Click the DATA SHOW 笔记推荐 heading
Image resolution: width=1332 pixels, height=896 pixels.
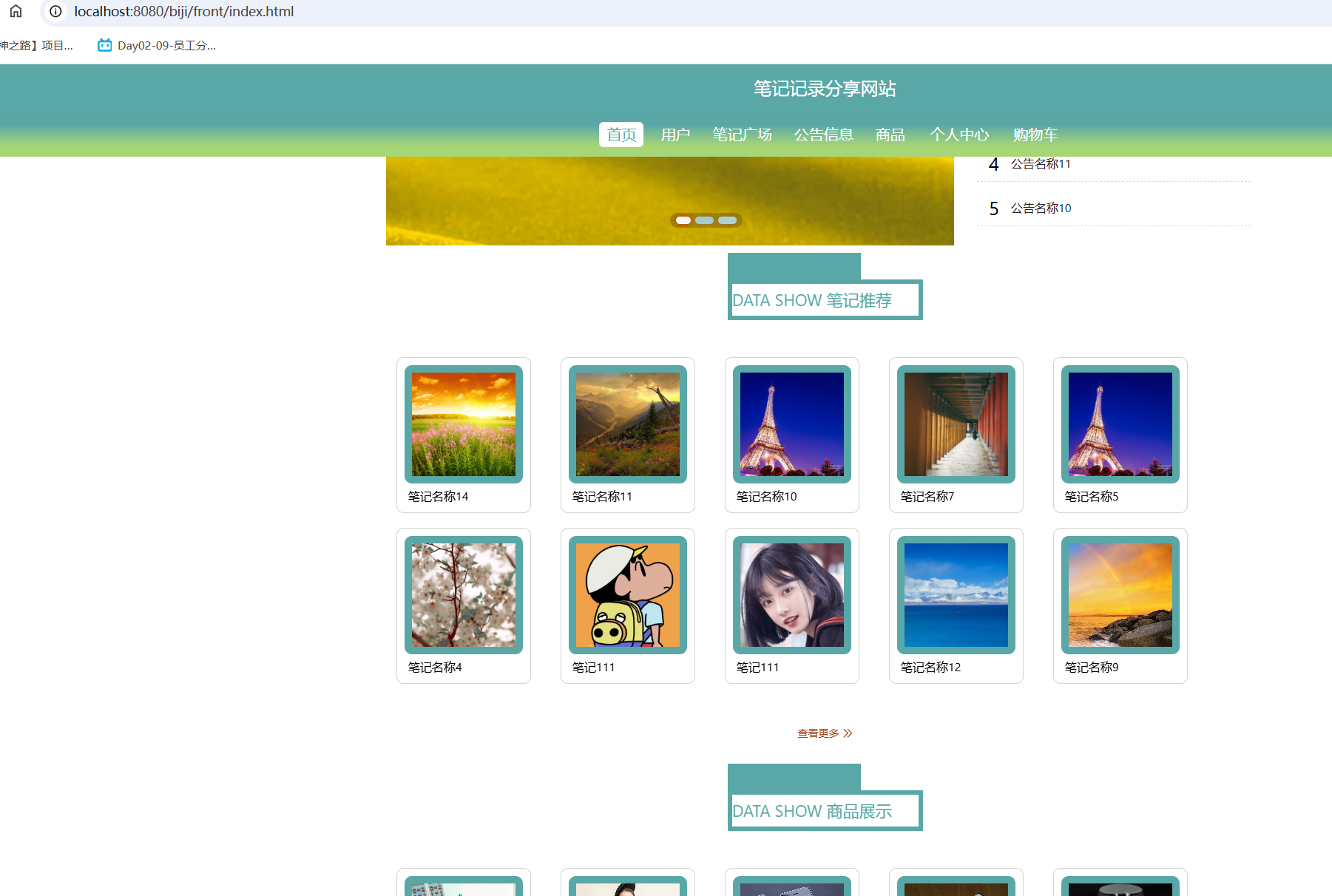812,300
